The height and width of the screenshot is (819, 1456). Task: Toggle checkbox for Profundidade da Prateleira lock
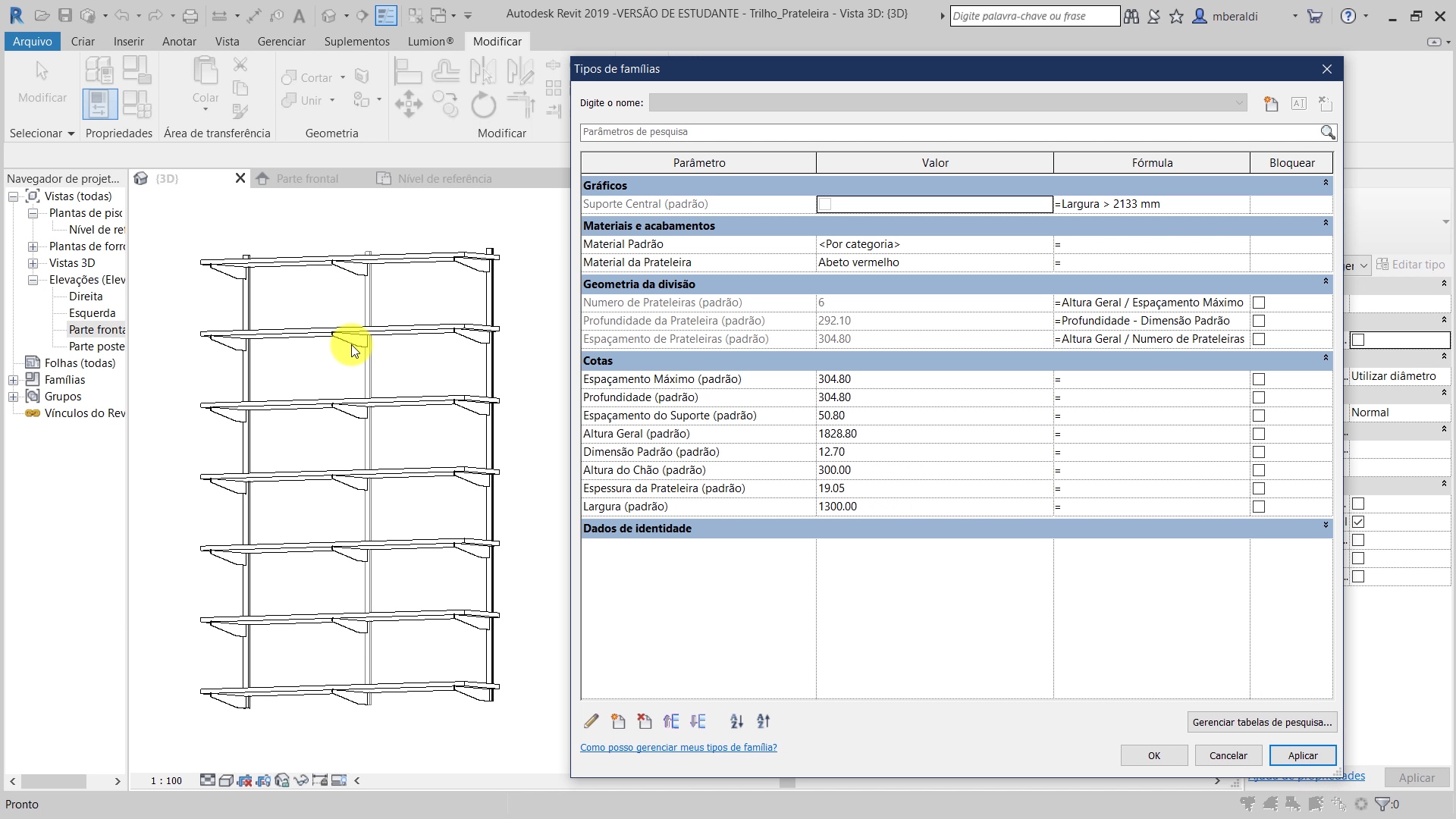click(1259, 320)
